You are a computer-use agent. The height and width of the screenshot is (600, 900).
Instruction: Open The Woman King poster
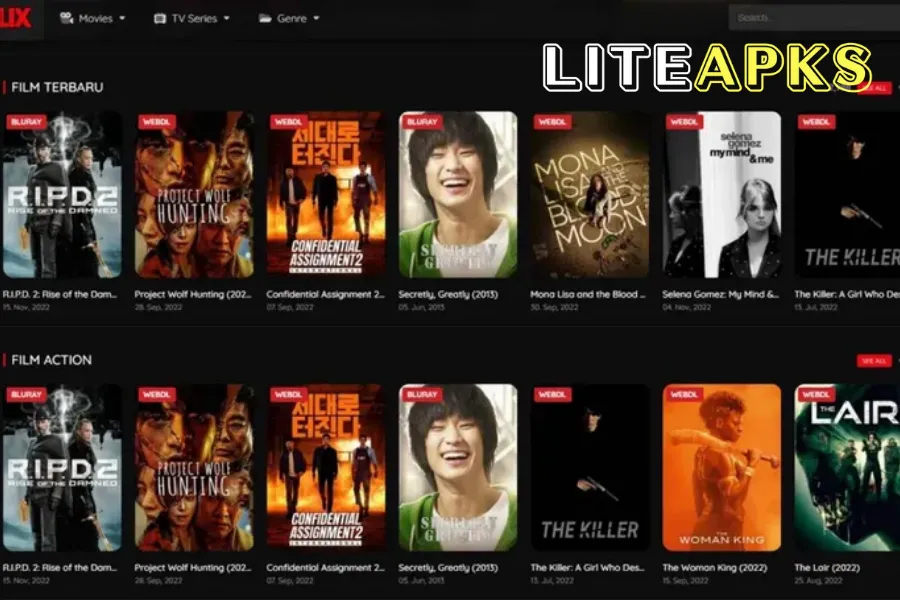click(722, 468)
